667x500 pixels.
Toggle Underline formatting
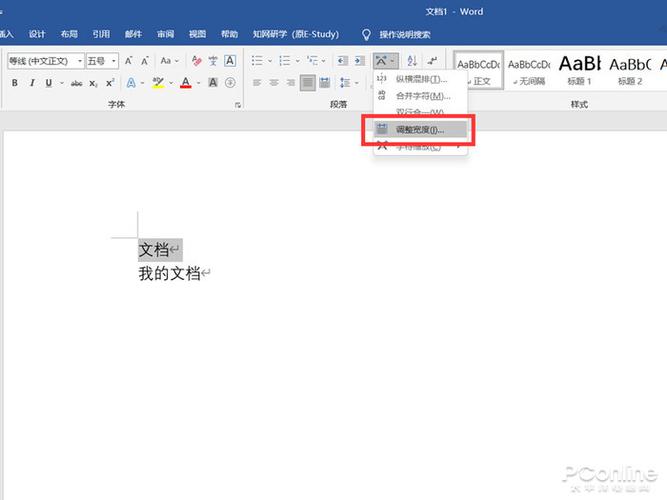coord(49,83)
